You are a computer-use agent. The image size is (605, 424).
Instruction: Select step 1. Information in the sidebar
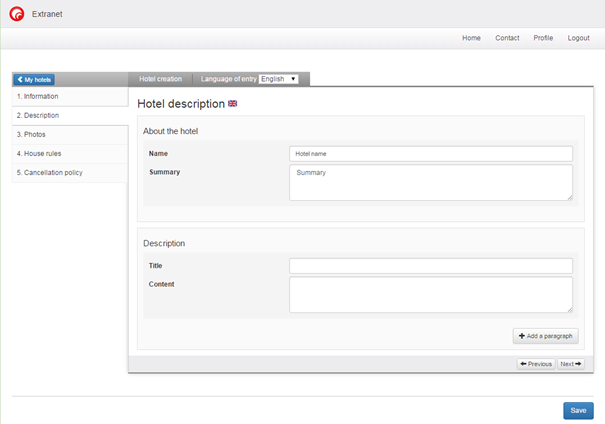(69, 97)
